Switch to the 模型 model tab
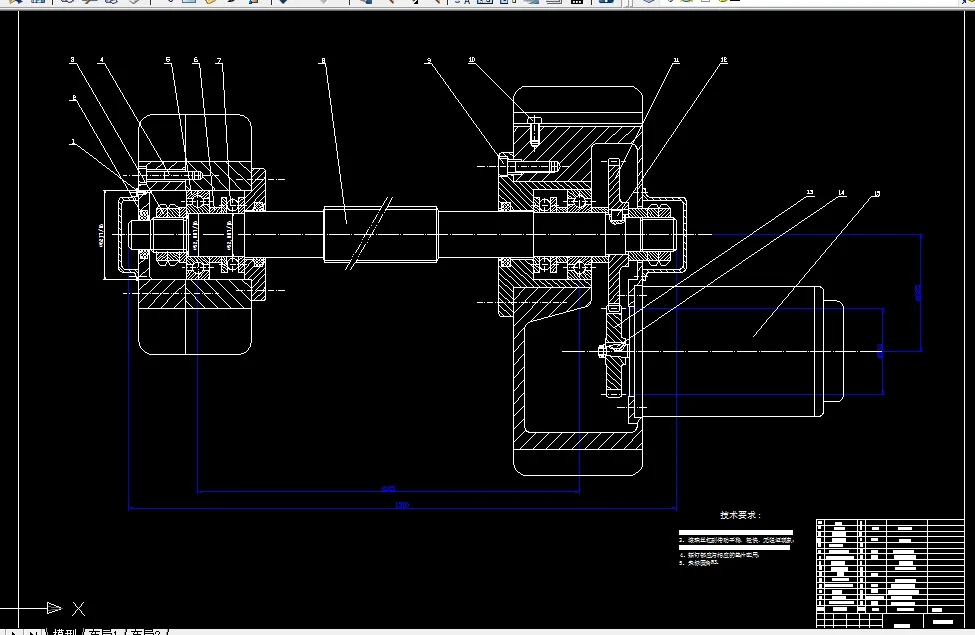 65,632
